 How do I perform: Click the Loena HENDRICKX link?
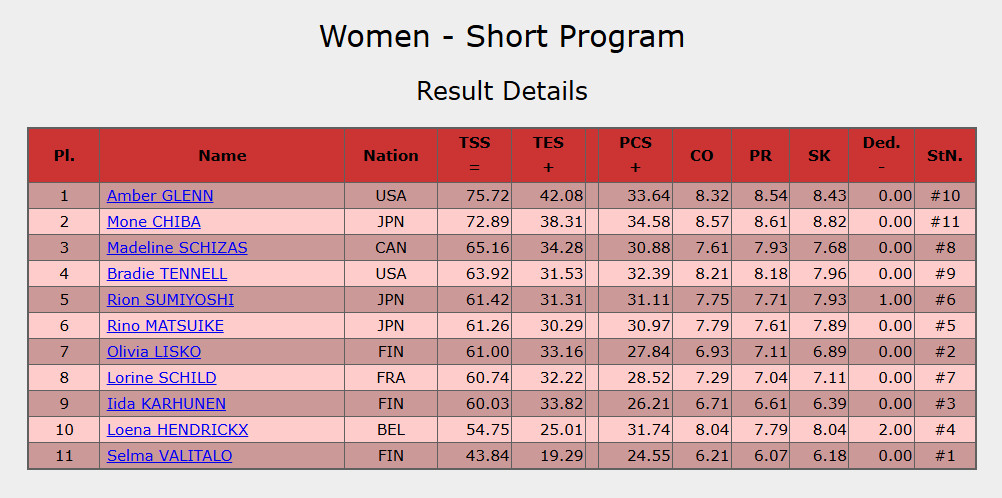tap(177, 430)
